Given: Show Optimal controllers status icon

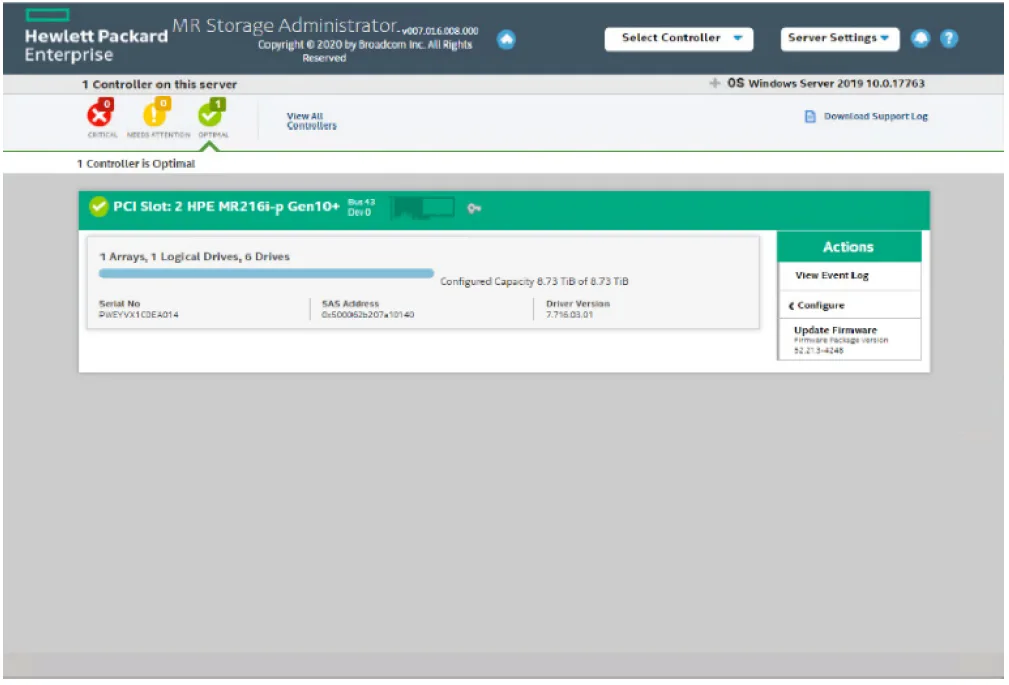Looking at the screenshot, I should click(212, 113).
